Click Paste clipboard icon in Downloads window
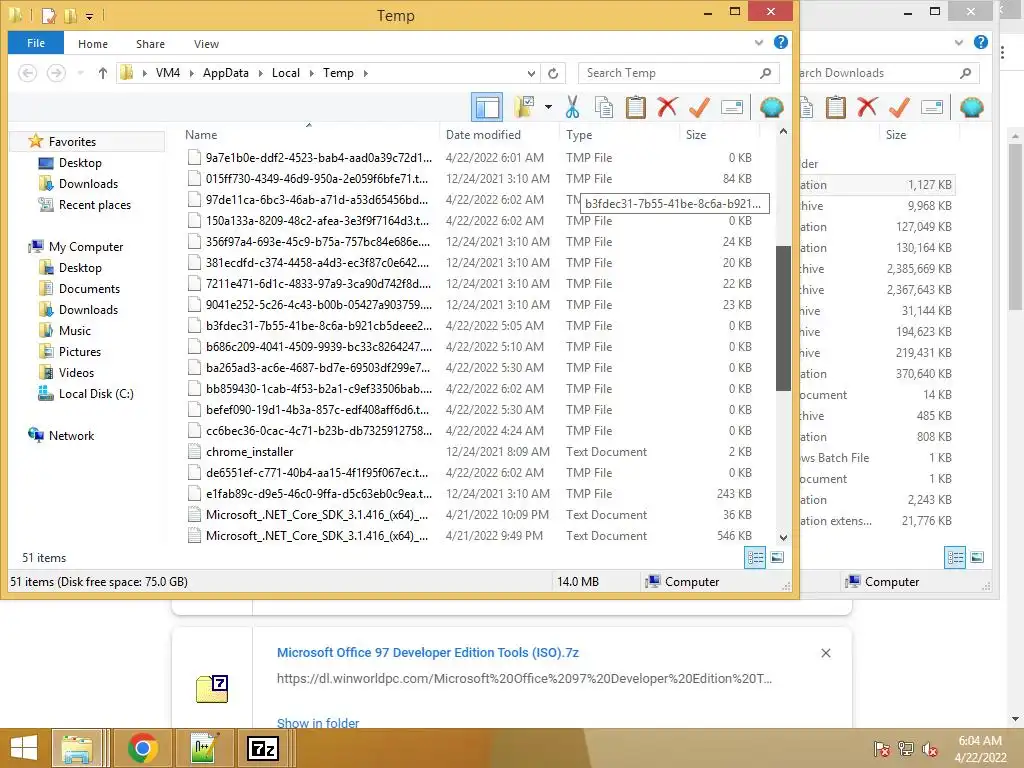The image size is (1024, 768). (x=835, y=107)
